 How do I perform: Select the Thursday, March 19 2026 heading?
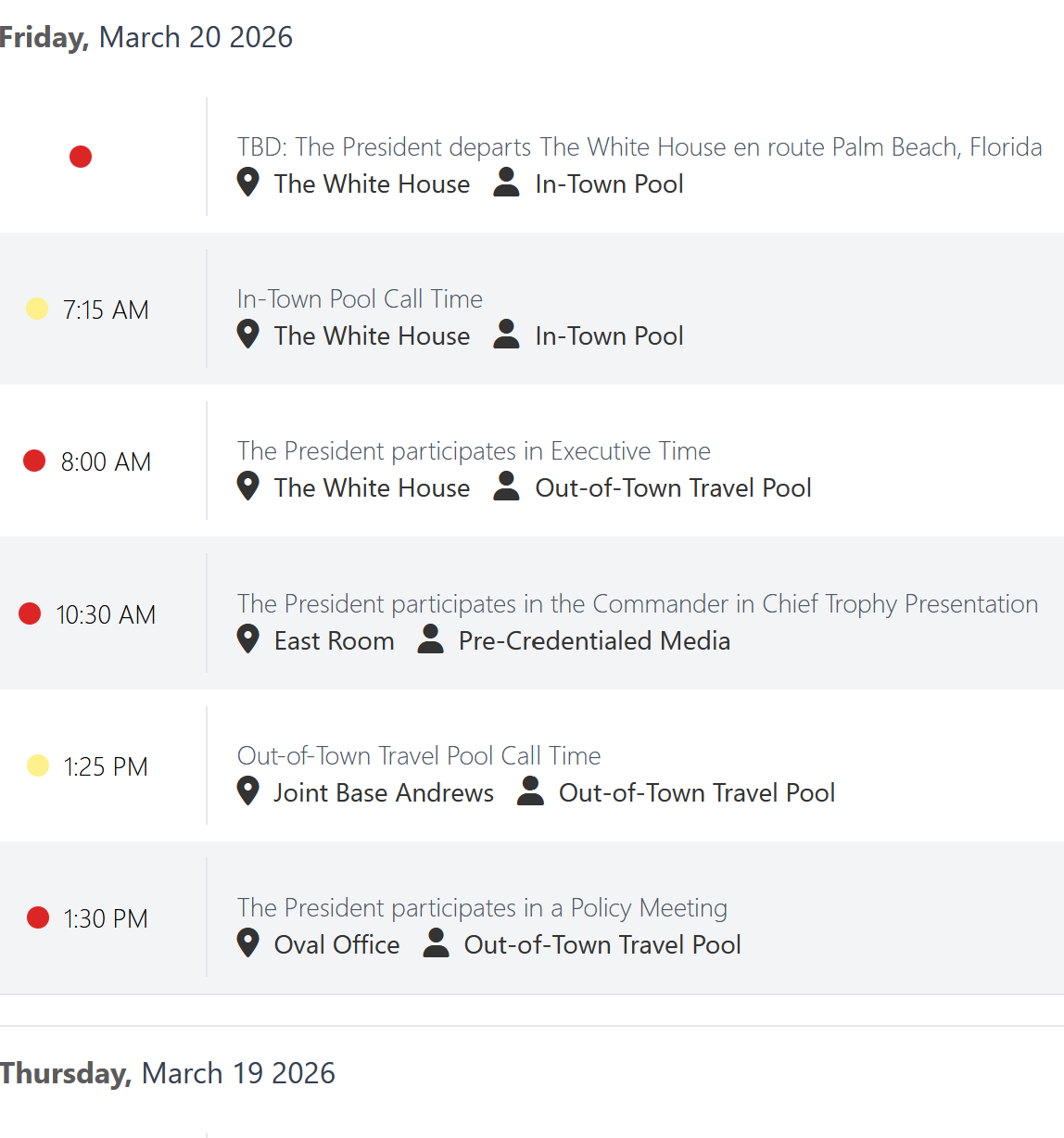coord(168,1073)
